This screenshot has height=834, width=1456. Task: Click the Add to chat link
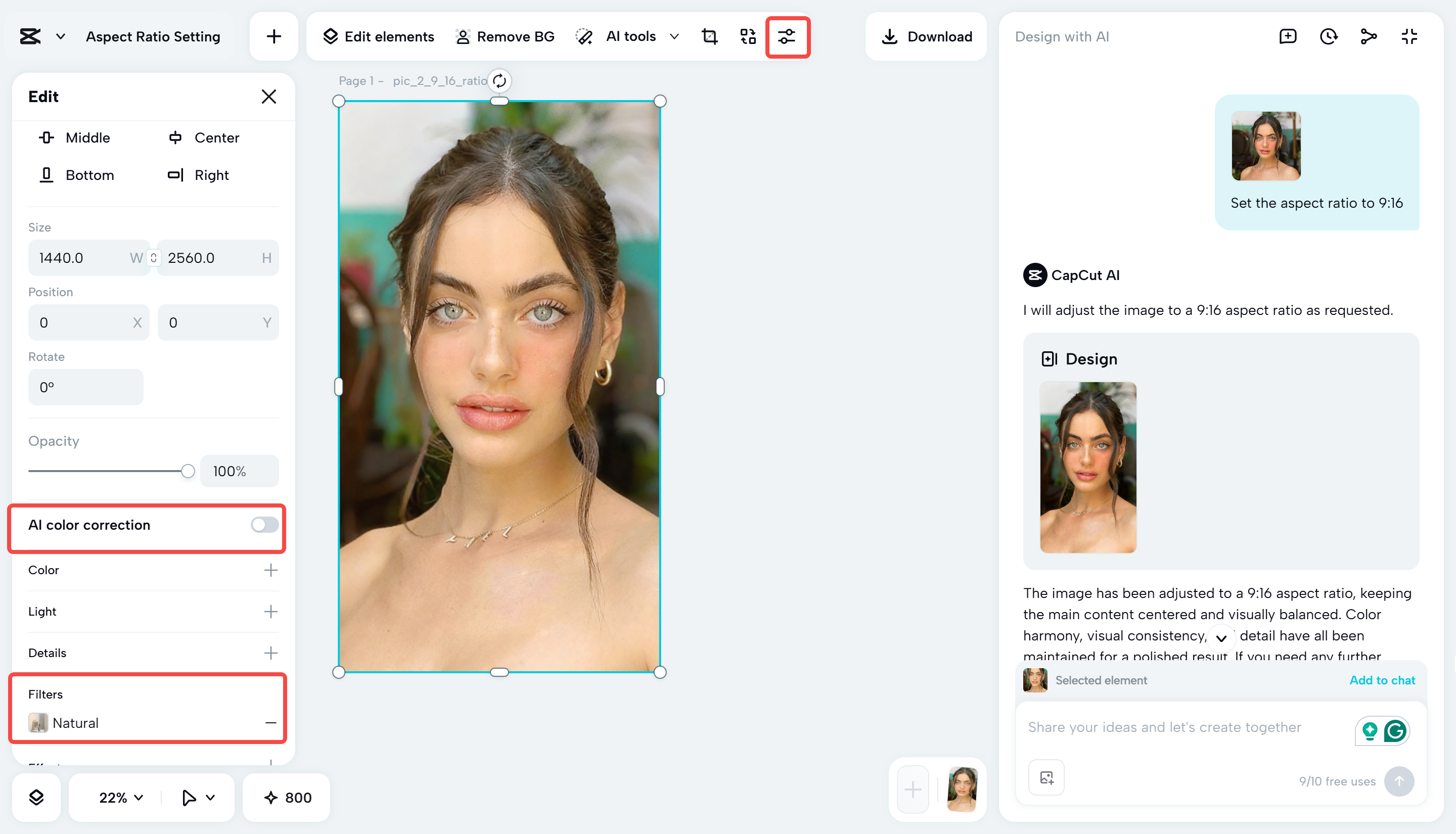click(1382, 680)
